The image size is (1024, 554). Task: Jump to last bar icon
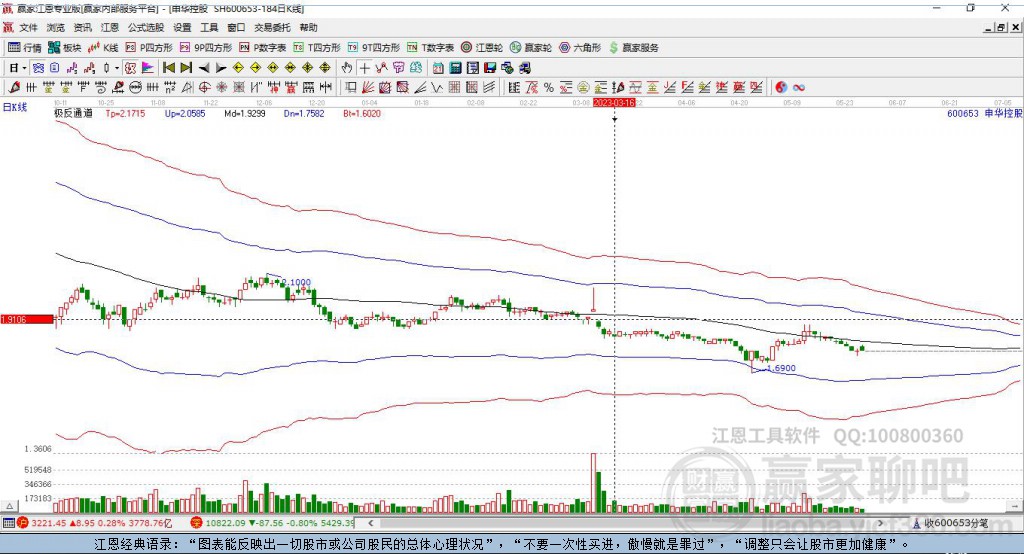click(x=186, y=68)
